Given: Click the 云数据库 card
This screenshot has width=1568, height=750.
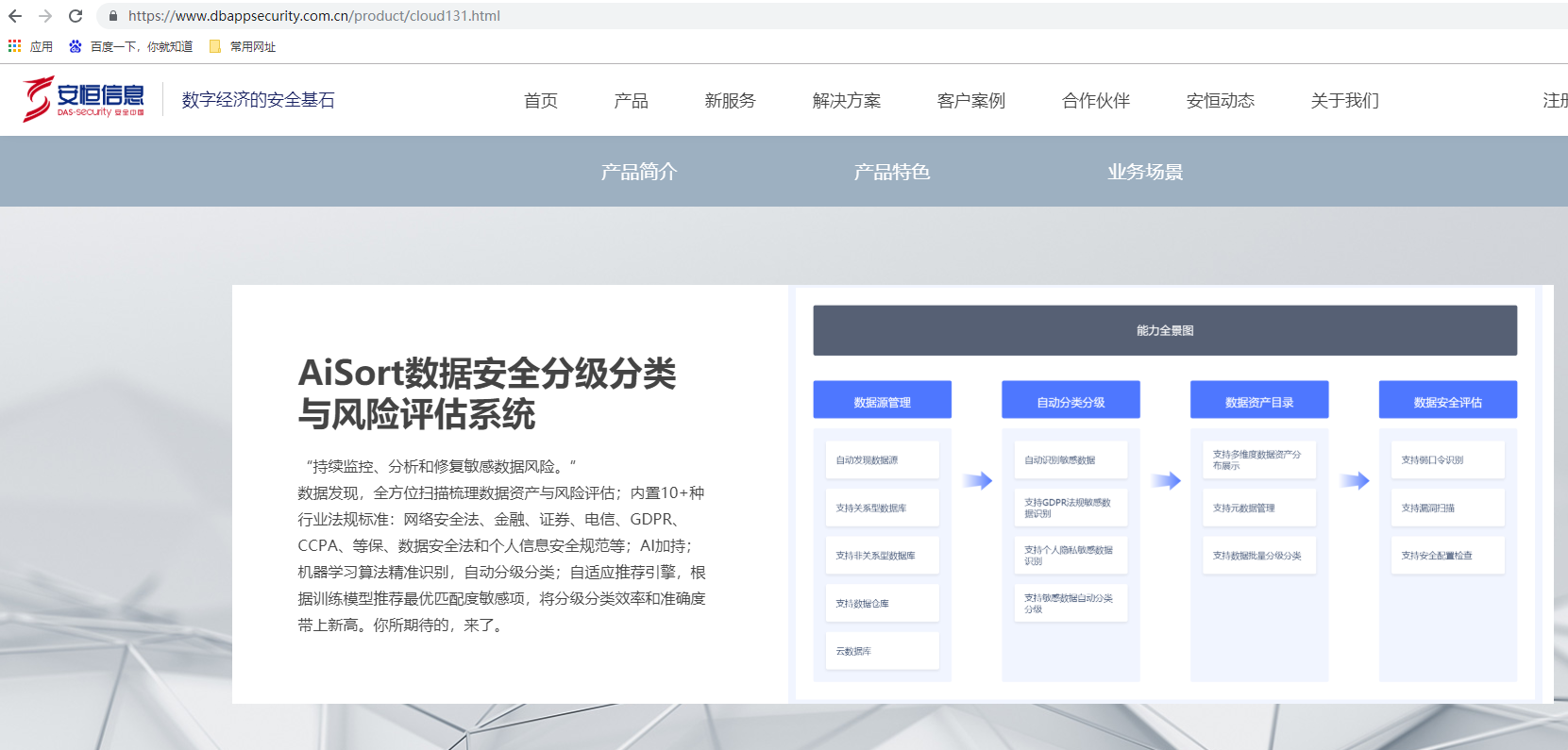Looking at the screenshot, I should tap(882, 651).
